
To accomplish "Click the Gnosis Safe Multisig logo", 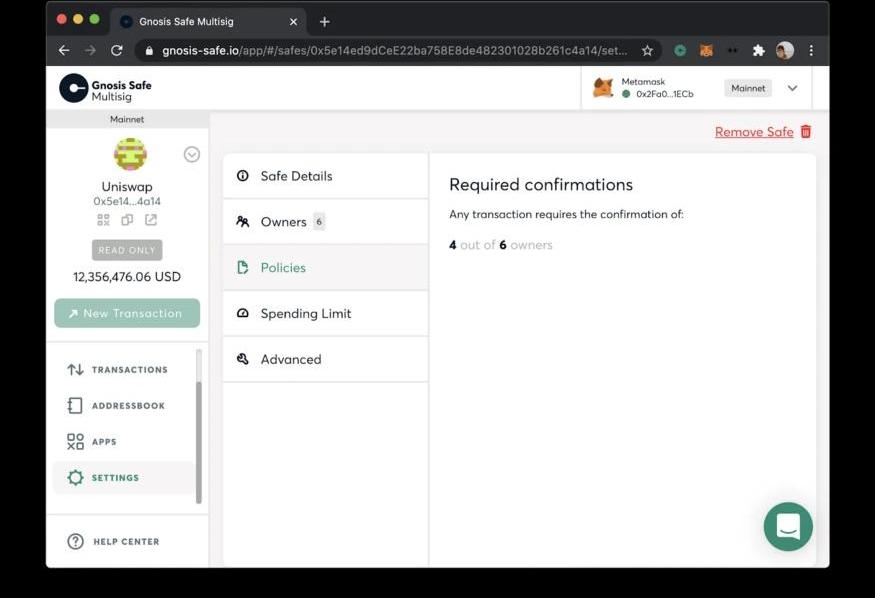I will 105,89.
